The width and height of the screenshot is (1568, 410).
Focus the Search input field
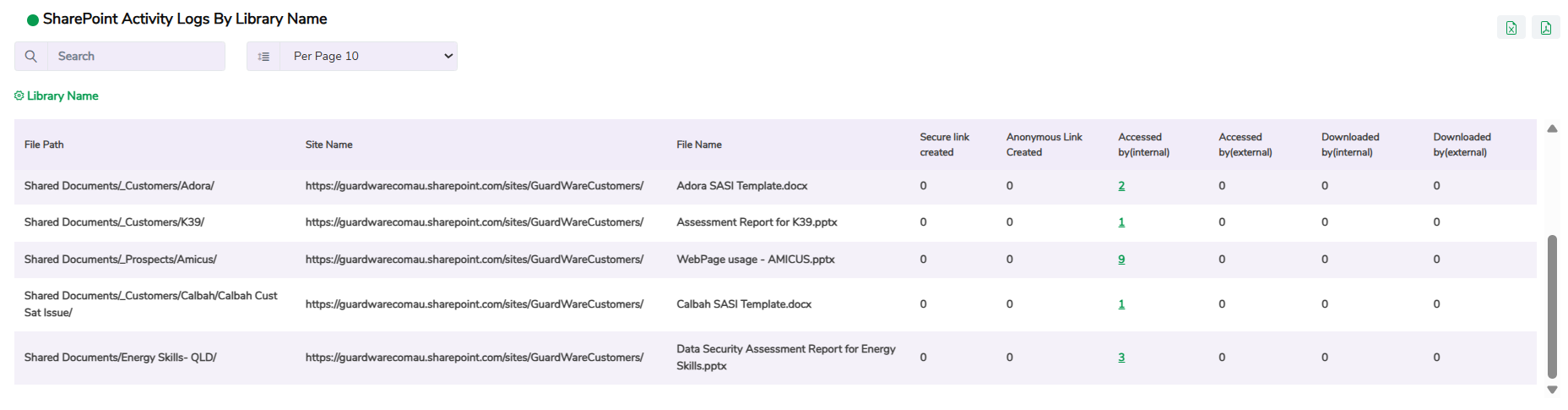click(135, 57)
